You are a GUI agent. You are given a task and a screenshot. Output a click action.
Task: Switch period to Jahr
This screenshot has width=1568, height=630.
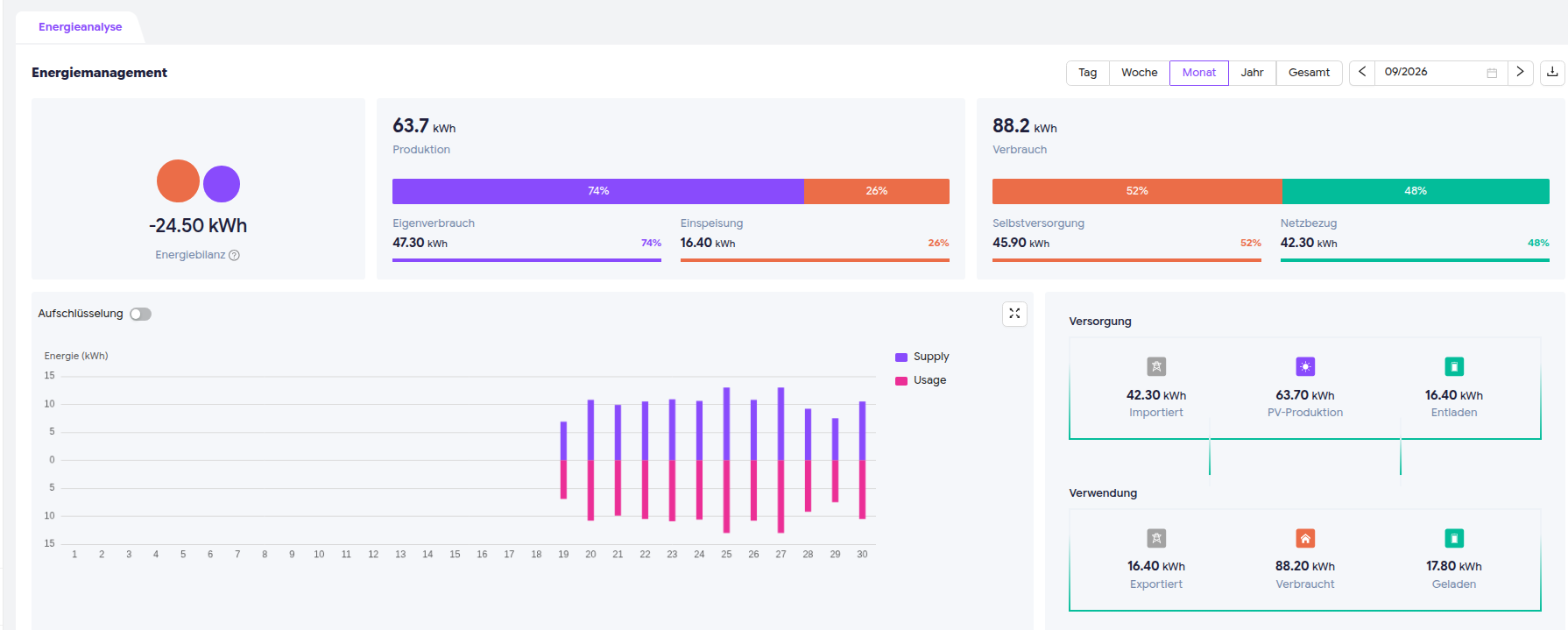pos(1252,73)
